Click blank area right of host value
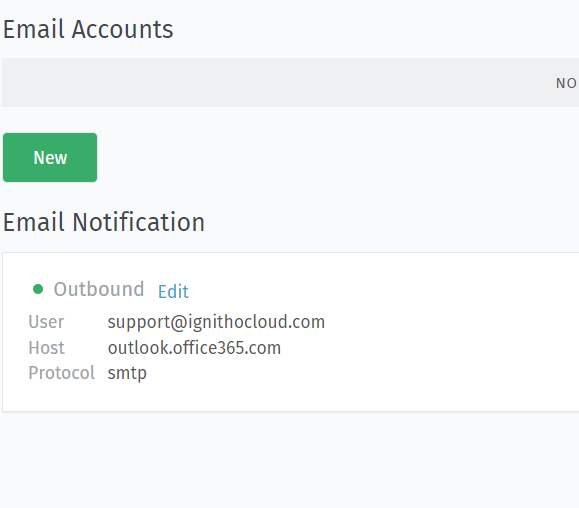 tap(425, 348)
